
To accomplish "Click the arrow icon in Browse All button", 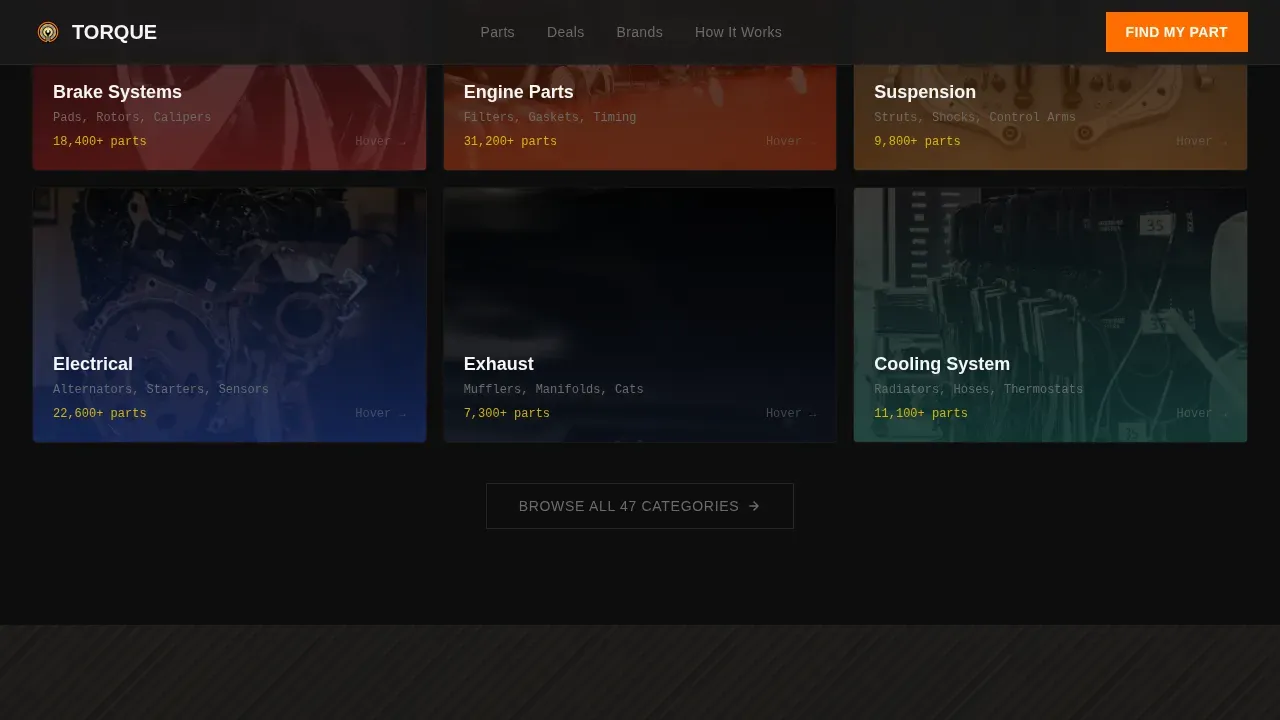I will point(754,506).
